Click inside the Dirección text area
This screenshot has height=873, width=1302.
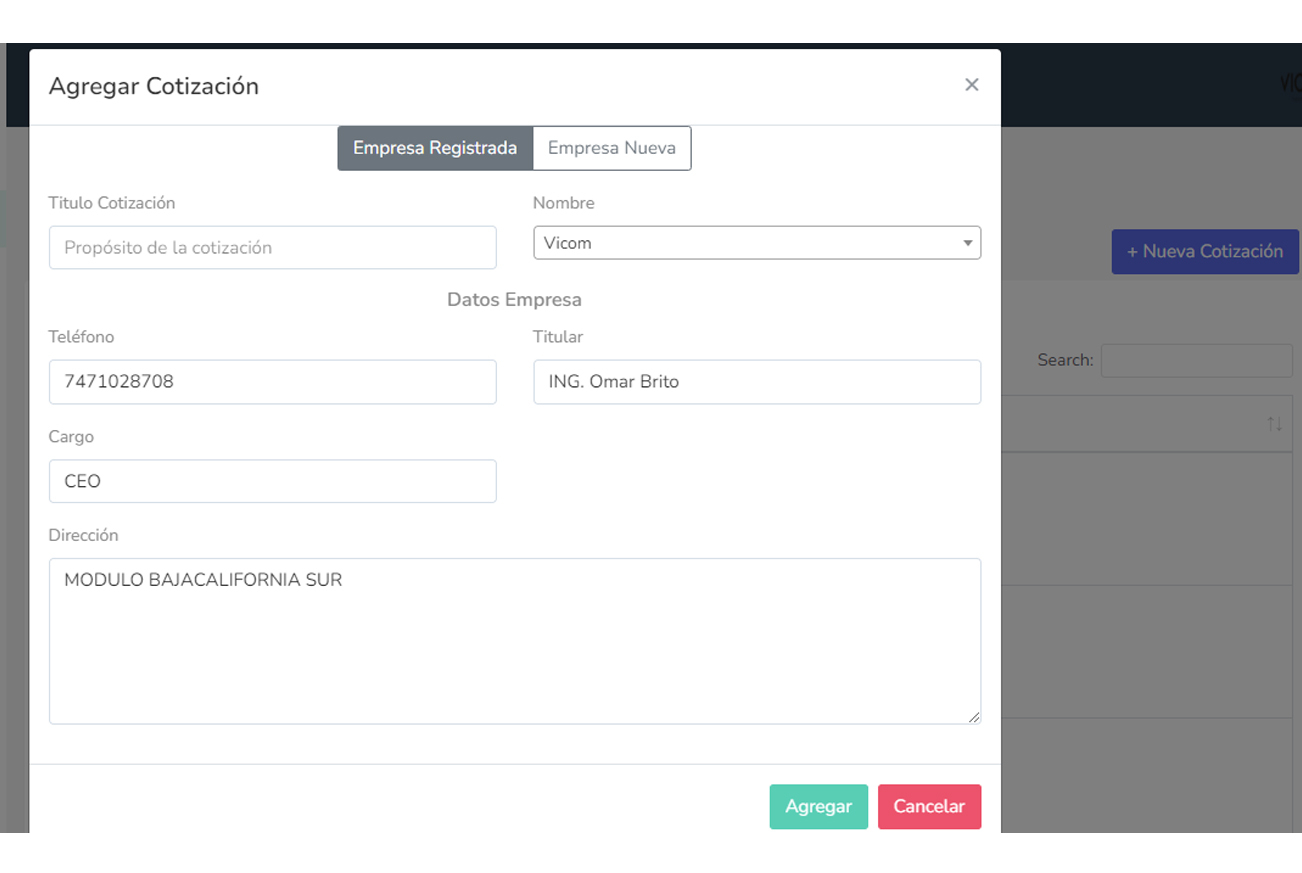(x=514, y=641)
